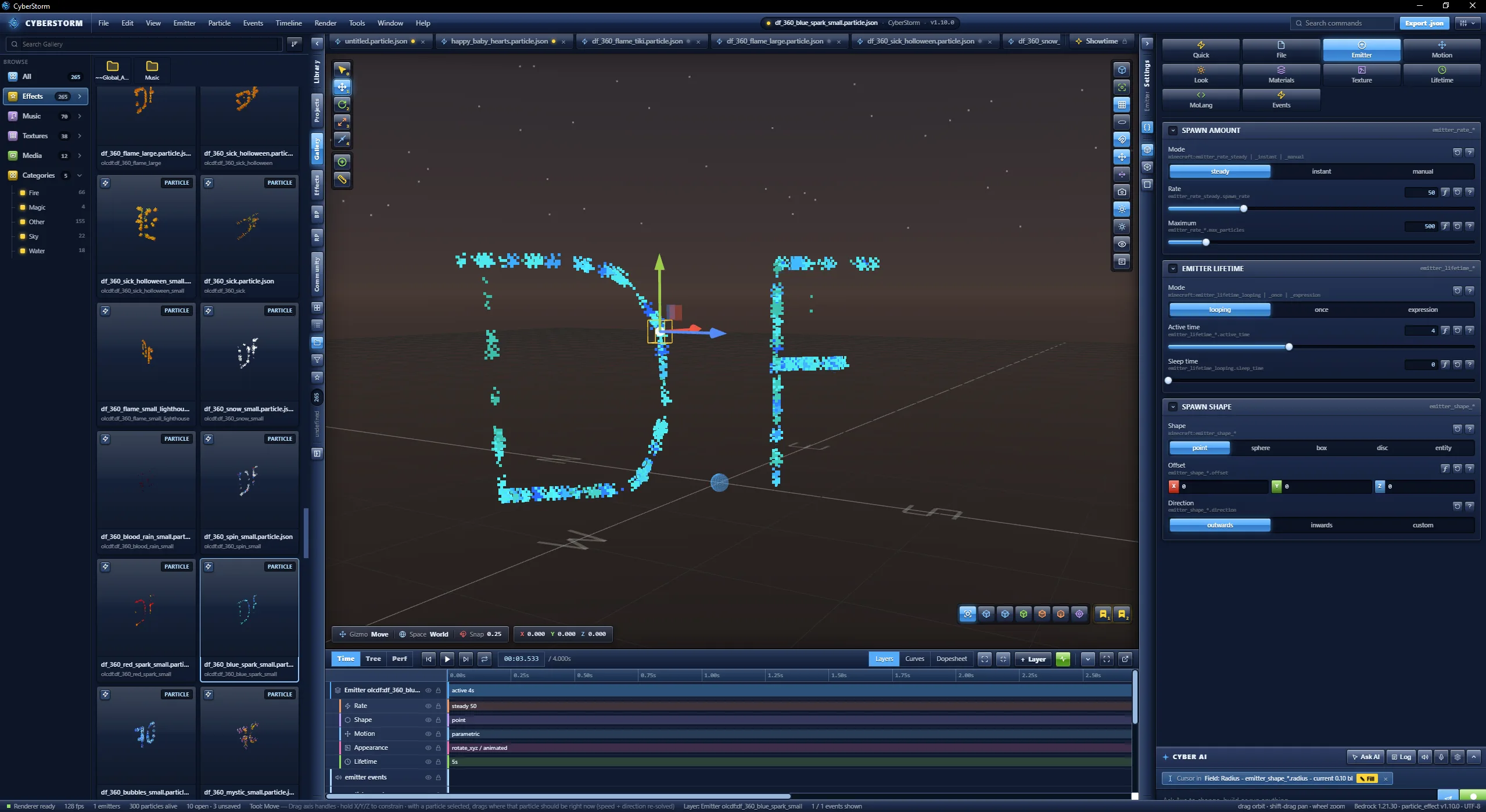
Task: Open the timeline options dropdown arrow
Action: 1088,659
